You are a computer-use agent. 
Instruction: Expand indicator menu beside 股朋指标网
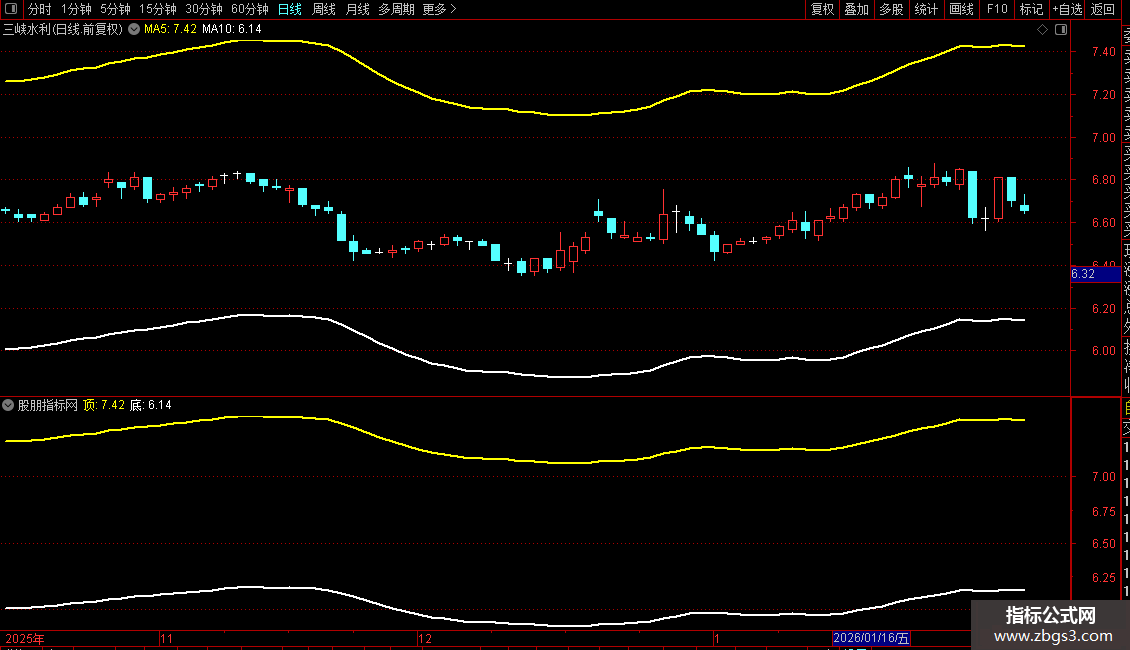[x=8, y=405]
